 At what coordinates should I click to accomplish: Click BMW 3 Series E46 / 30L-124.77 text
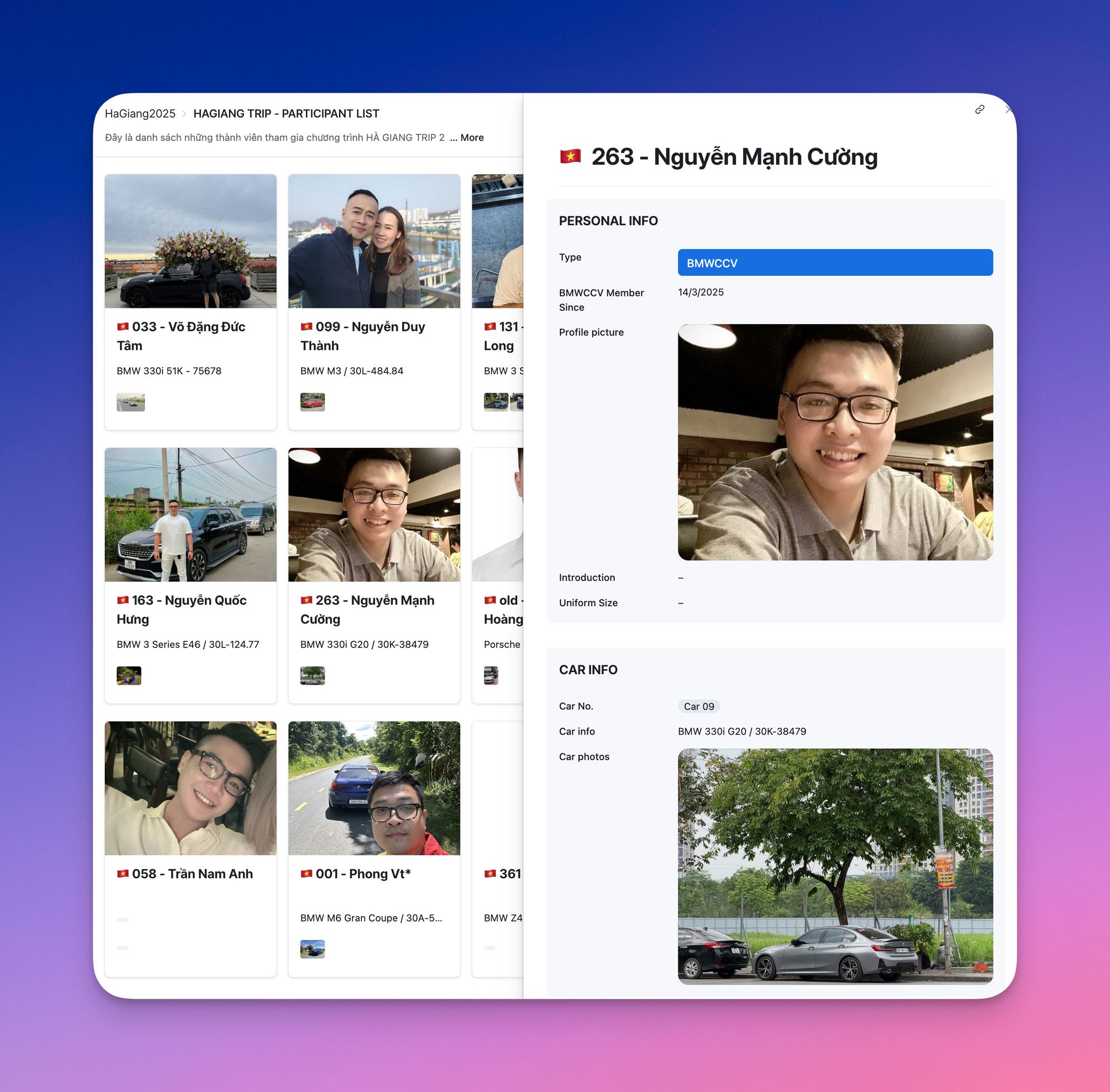pos(188,645)
